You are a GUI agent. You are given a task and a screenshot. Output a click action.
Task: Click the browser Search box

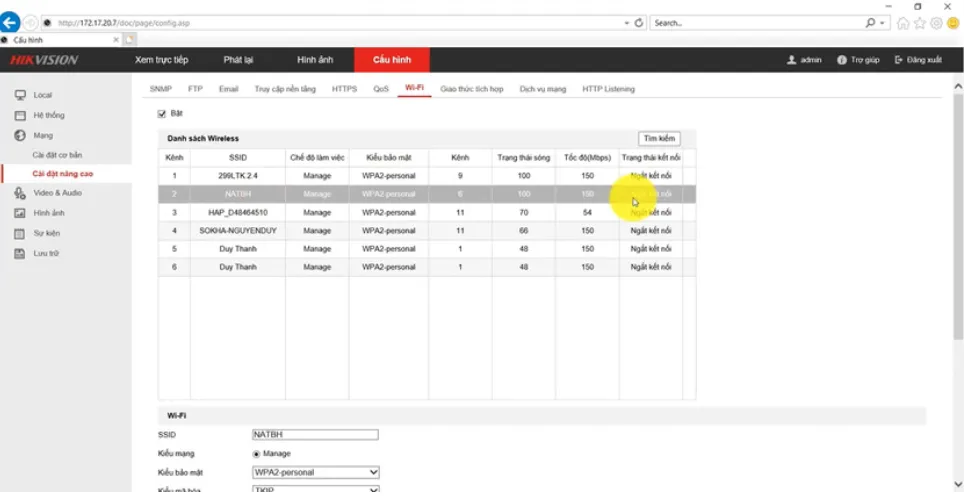(x=757, y=23)
